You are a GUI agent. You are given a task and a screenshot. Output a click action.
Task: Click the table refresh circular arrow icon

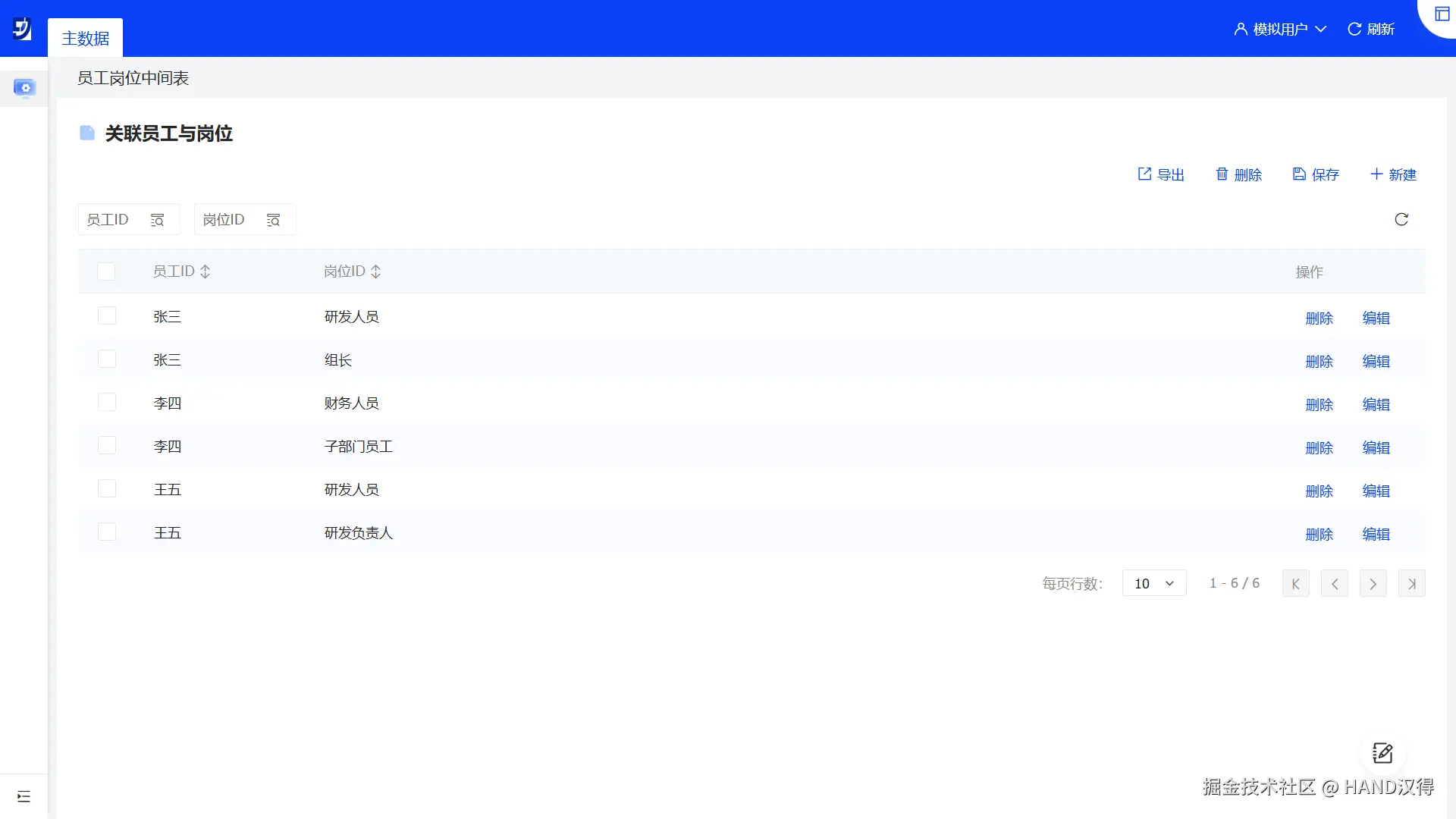tap(1401, 219)
